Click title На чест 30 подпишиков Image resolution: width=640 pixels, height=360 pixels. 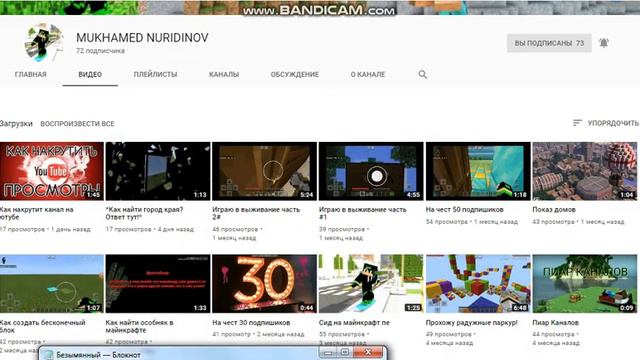tap(251, 322)
